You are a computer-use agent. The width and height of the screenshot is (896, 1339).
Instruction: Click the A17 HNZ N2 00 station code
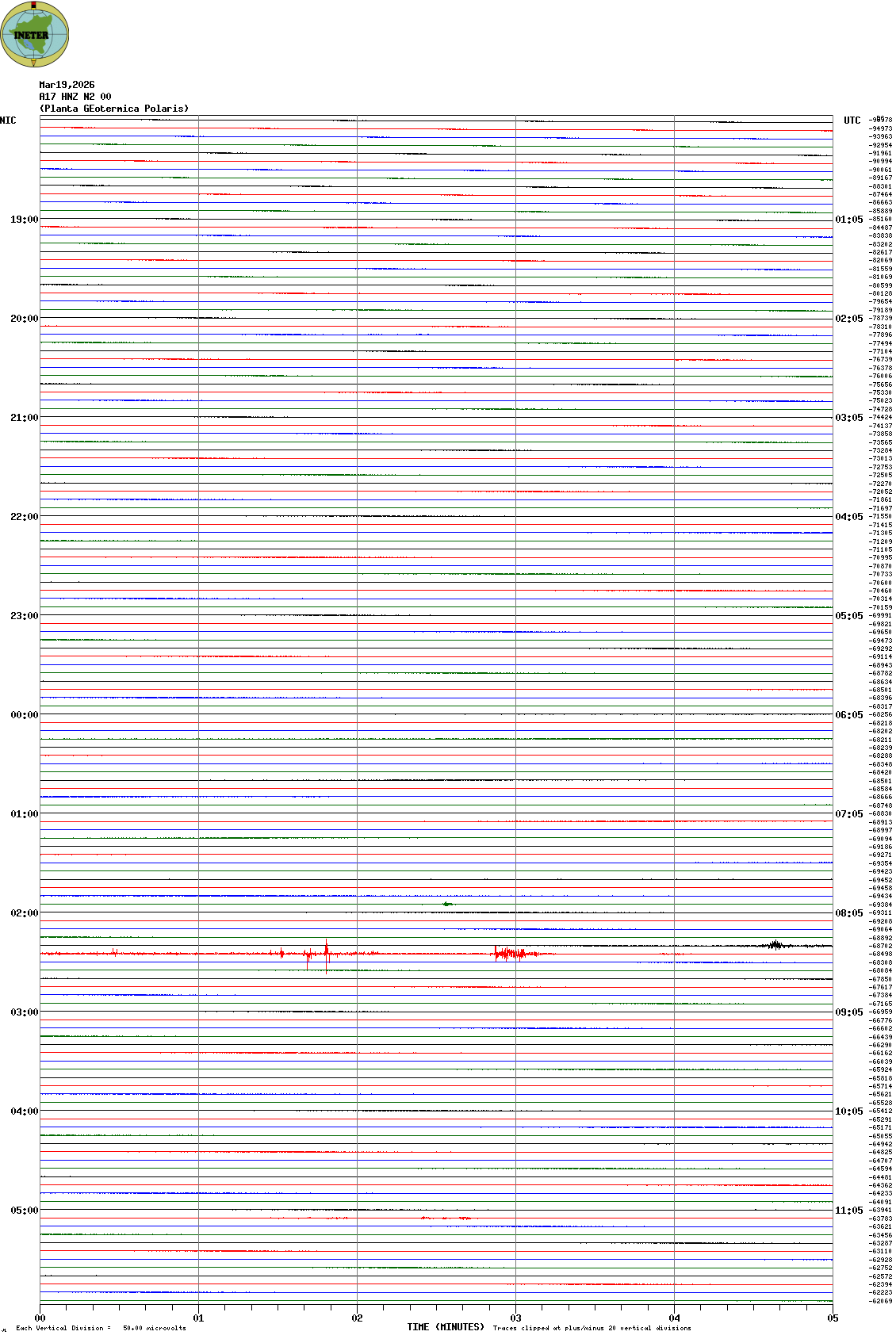click(x=75, y=97)
